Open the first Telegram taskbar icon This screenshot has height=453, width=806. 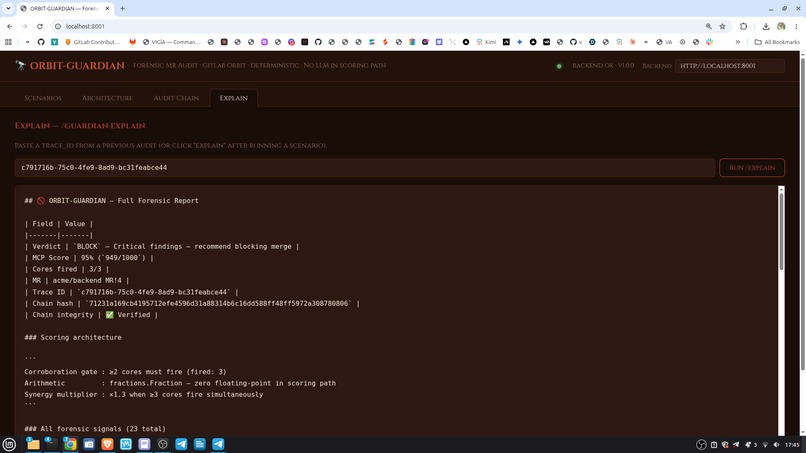[x=181, y=444]
